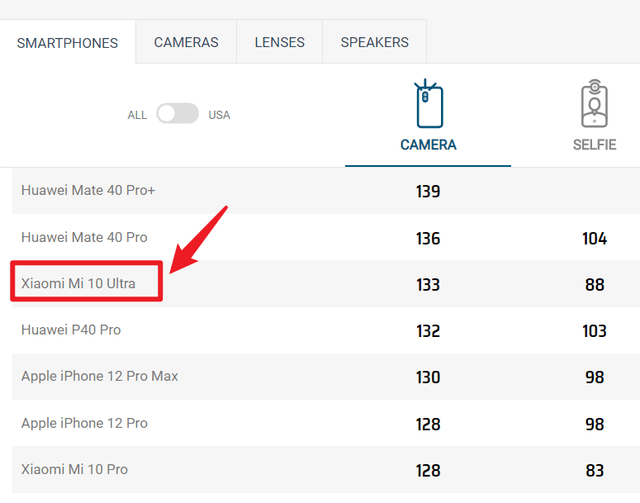Click the SELFIE column label

click(594, 145)
